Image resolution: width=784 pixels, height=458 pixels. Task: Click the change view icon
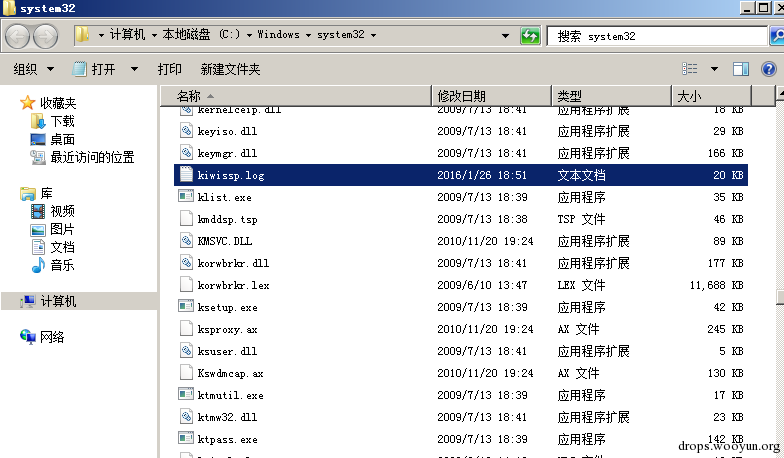[x=690, y=68]
